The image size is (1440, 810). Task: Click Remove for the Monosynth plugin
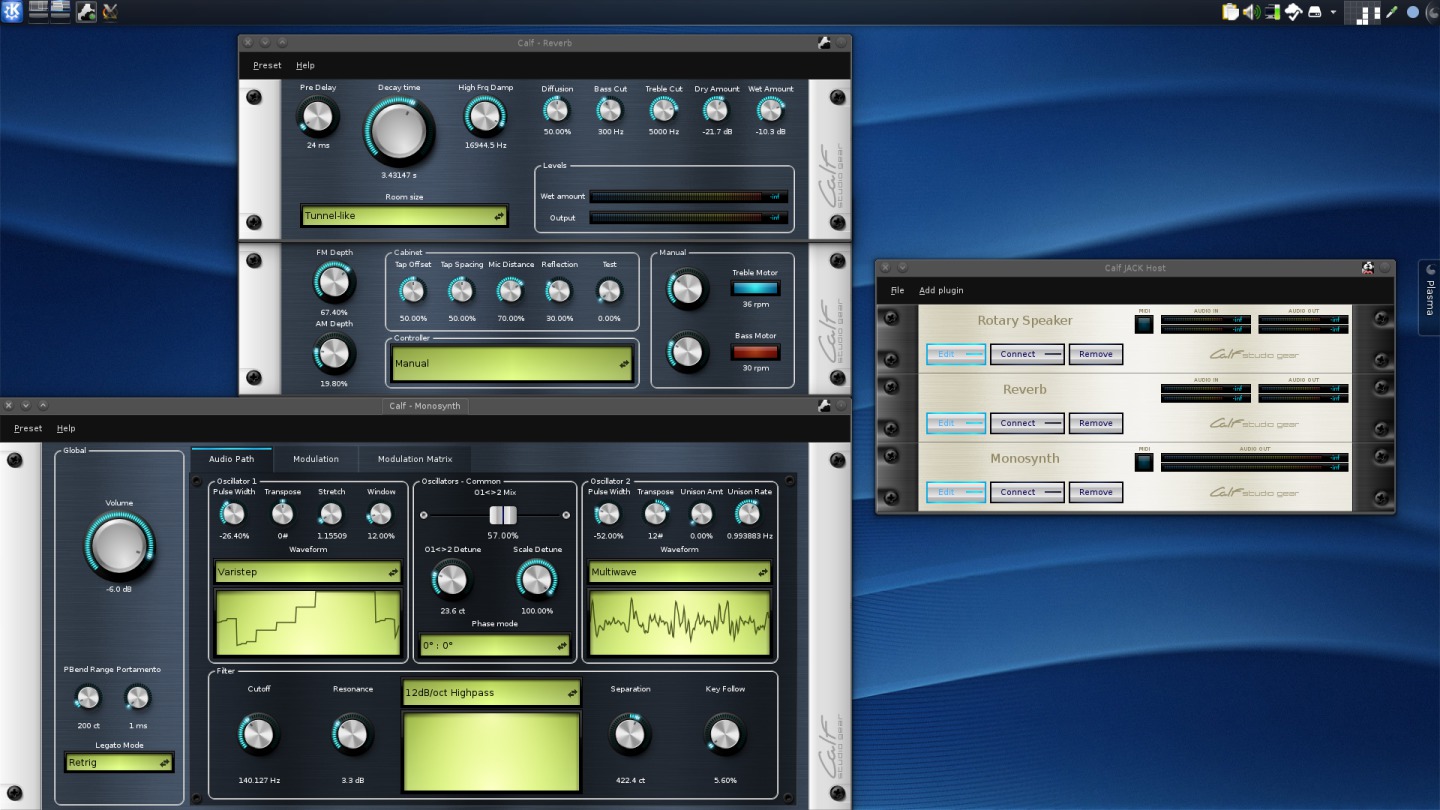click(1095, 492)
